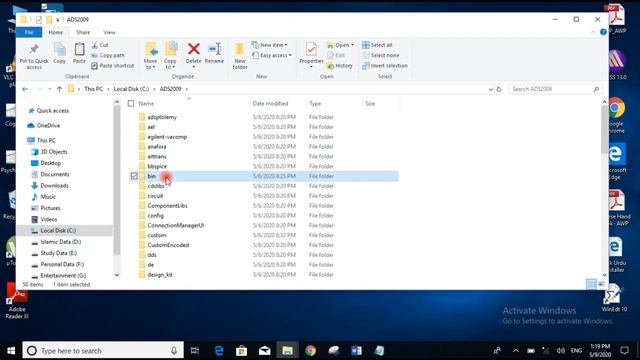Open Adobe Reader XI desktop icon

[17, 302]
